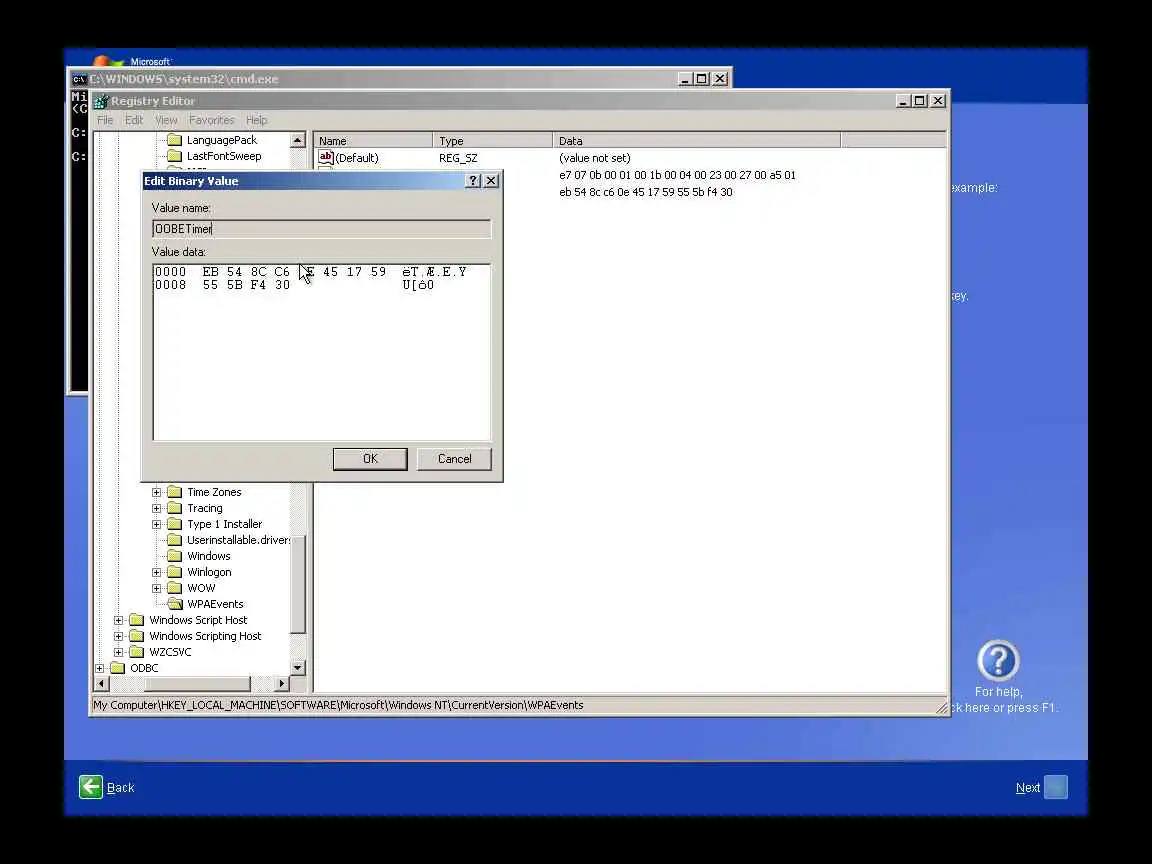This screenshot has width=1152, height=864.
Task: Sort values by Name column header
Action: coord(374,140)
